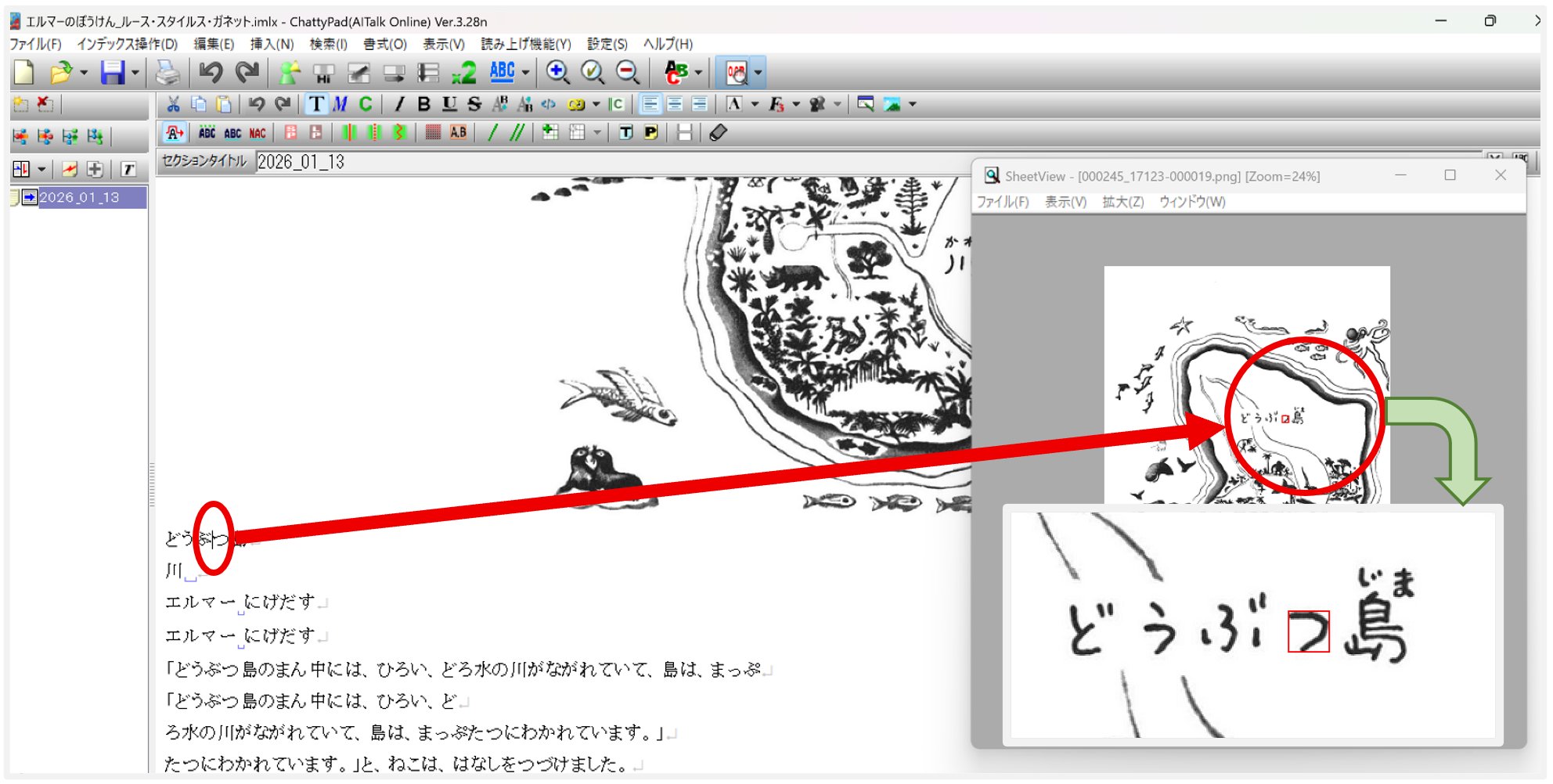Open the インデックス操作(D) menu
The width and height of the screenshot is (1553, 784).
(x=127, y=44)
